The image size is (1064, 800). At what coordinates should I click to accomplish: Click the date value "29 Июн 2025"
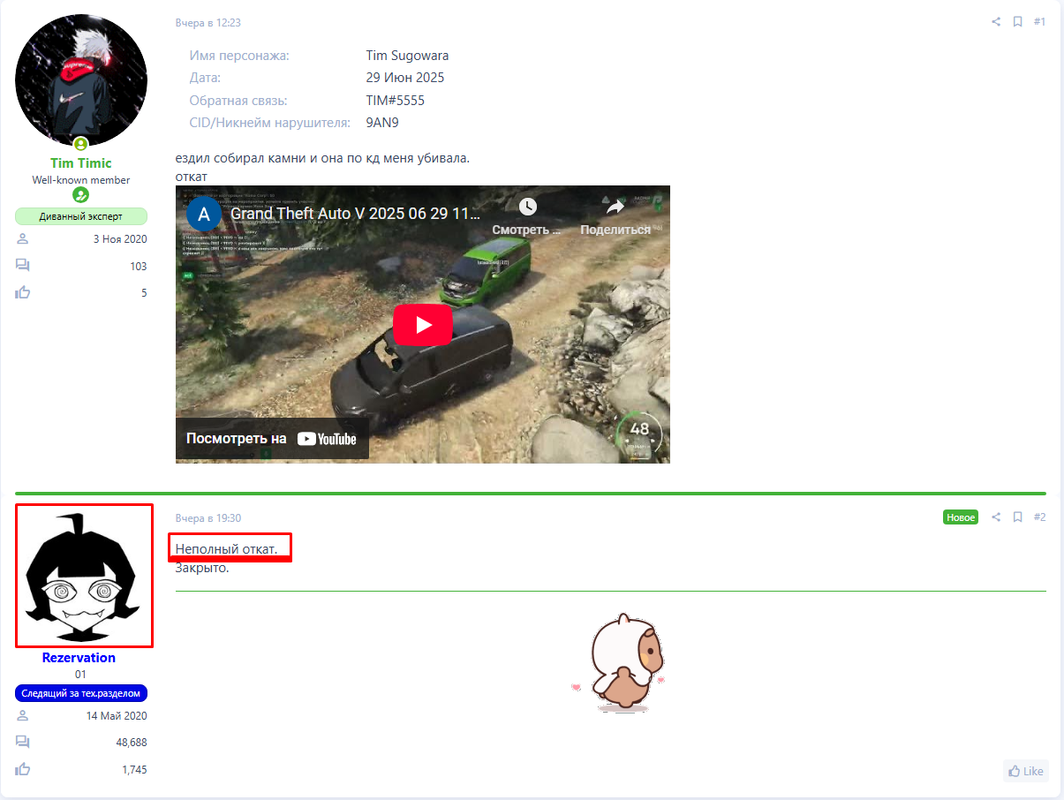click(x=405, y=77)
